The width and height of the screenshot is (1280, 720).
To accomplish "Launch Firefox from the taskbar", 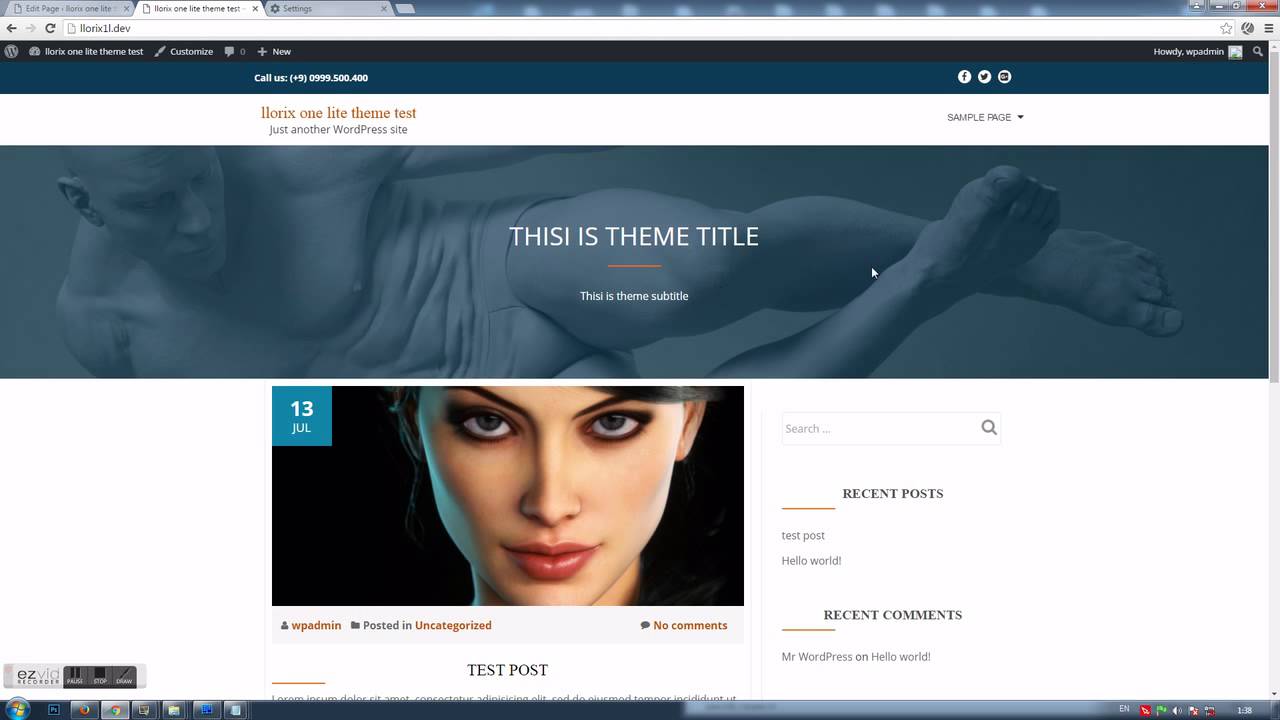I will click(84, 710).
